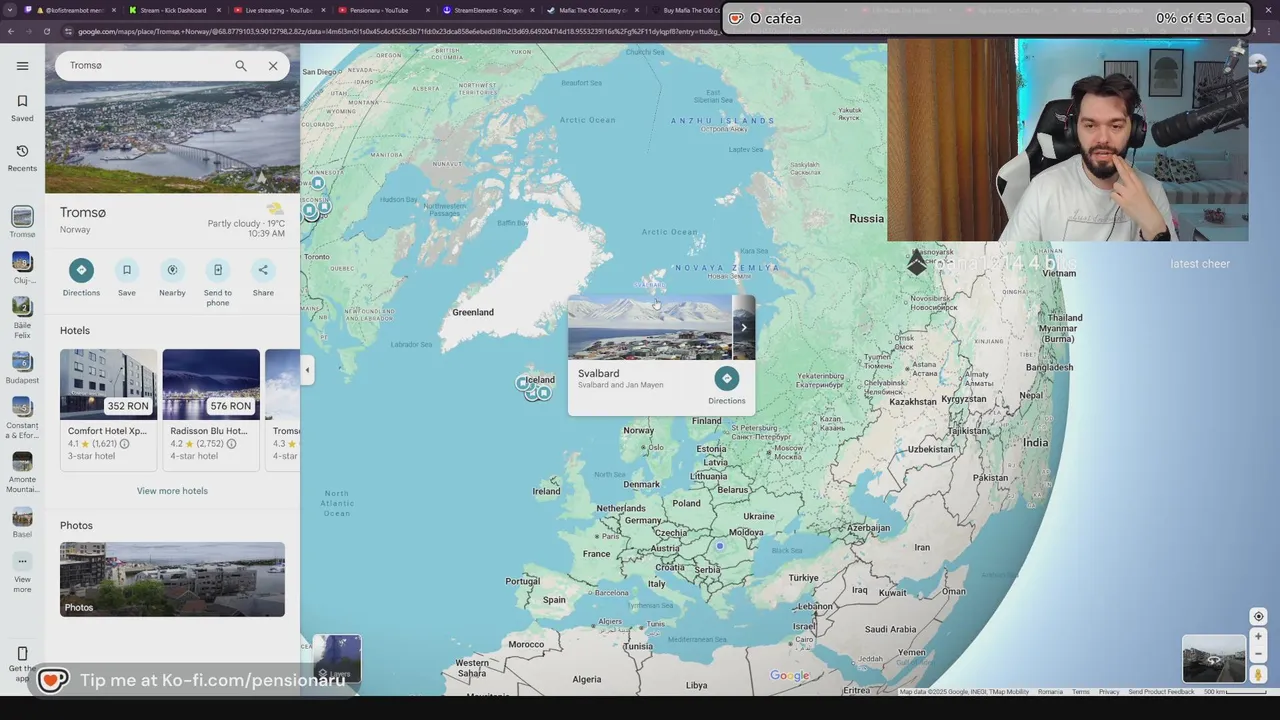Toggle the map Layers button
The height and width of the screenshot is (720, 1280).
coord(337,658)
